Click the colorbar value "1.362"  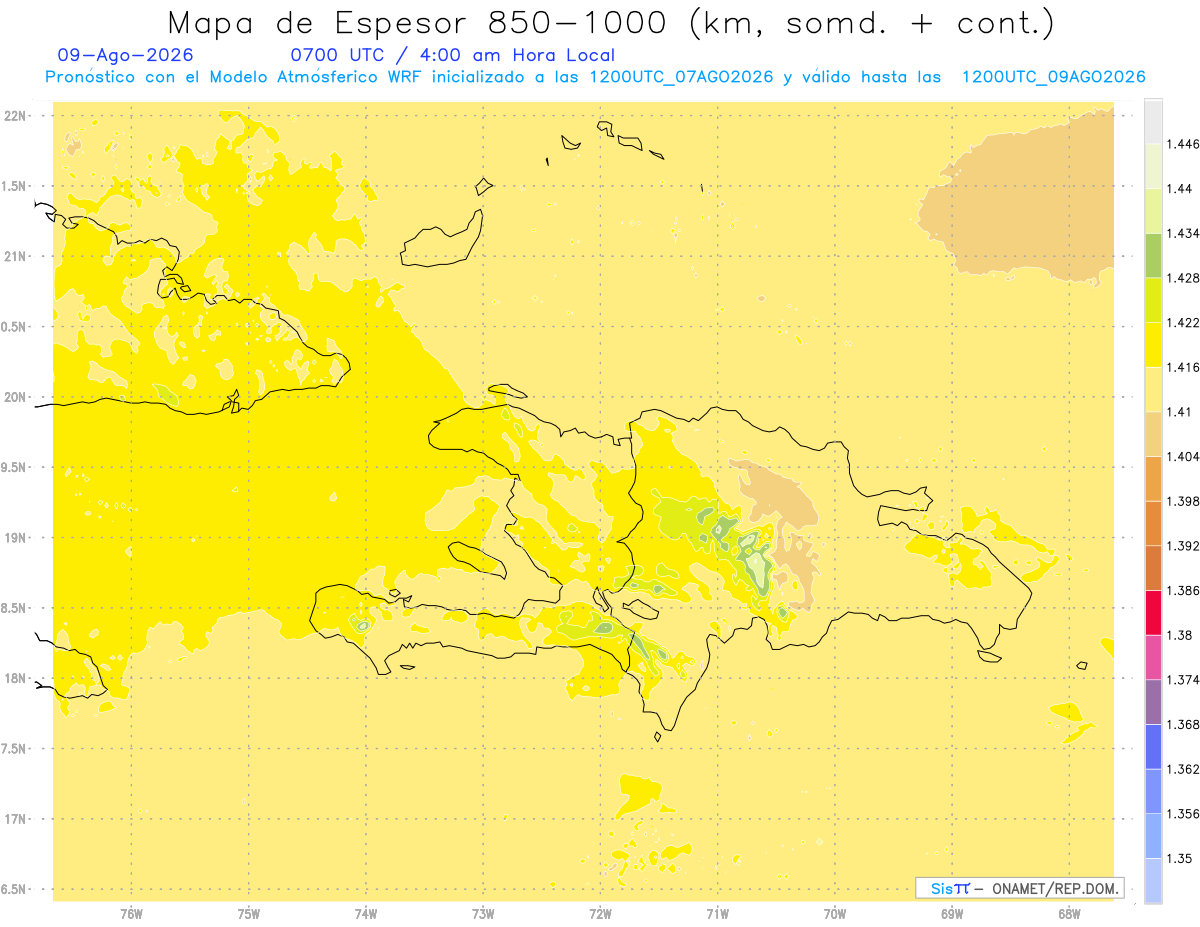[x=1183, y=769]
